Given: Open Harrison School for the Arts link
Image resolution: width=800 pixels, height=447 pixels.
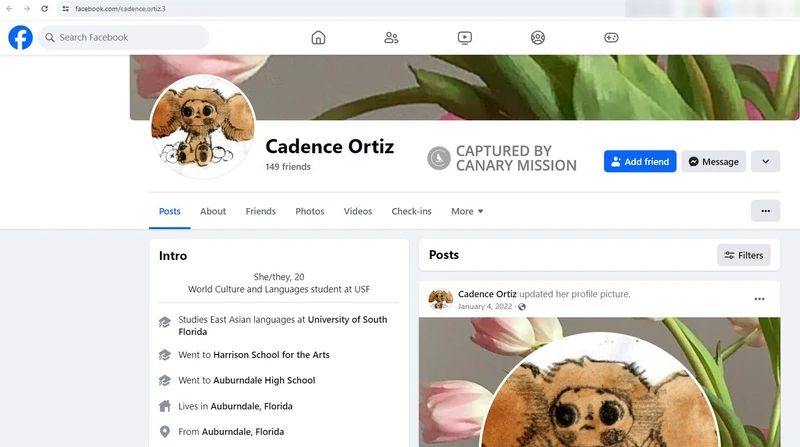Looking at the screenshot, I should pyautogui.click(x=271, y=355).
